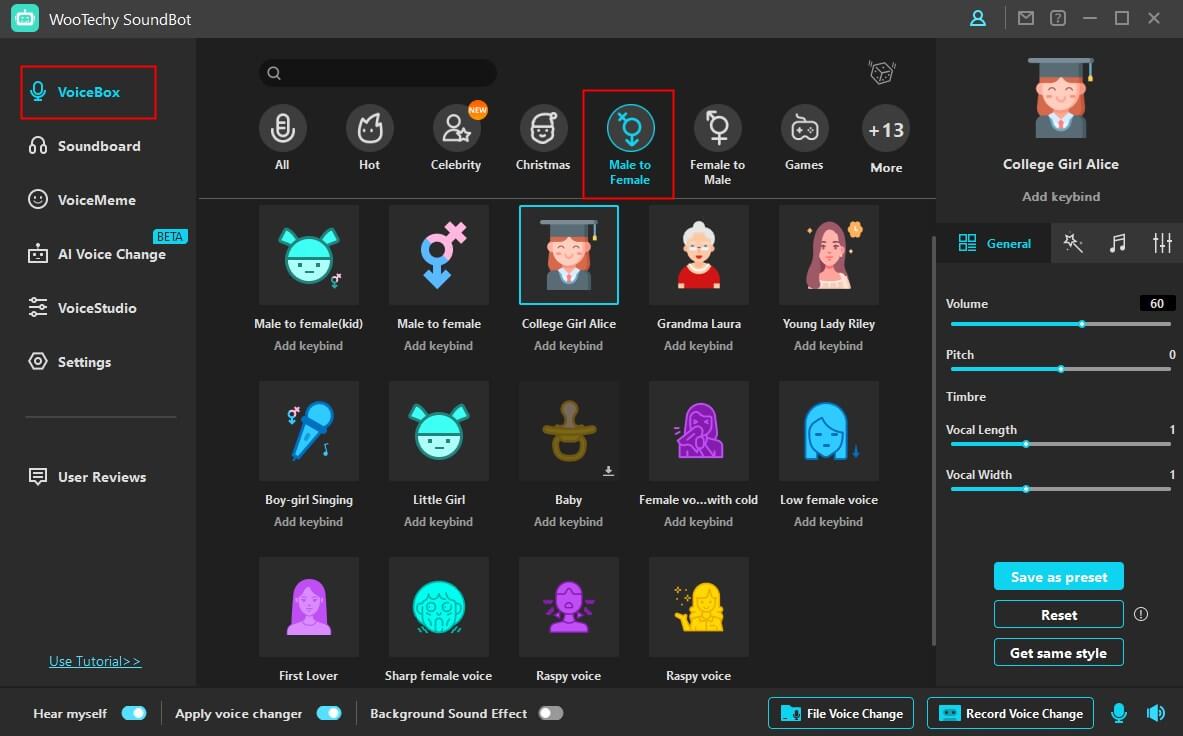The width and height of the screenshot is (1183, 736).
Task: Add keybind for the Baby voice
Action: [x=569, y=522]
